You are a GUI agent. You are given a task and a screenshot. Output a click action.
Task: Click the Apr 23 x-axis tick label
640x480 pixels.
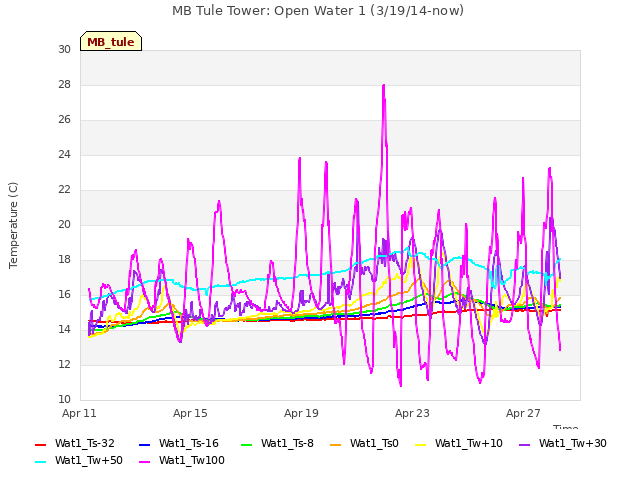[412, 413]
